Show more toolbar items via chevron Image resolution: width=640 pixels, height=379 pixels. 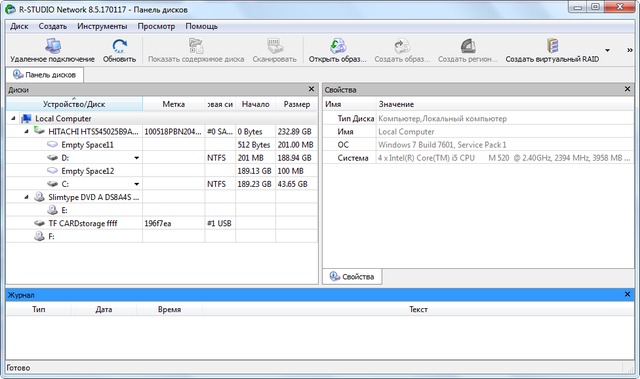(630, 50)
